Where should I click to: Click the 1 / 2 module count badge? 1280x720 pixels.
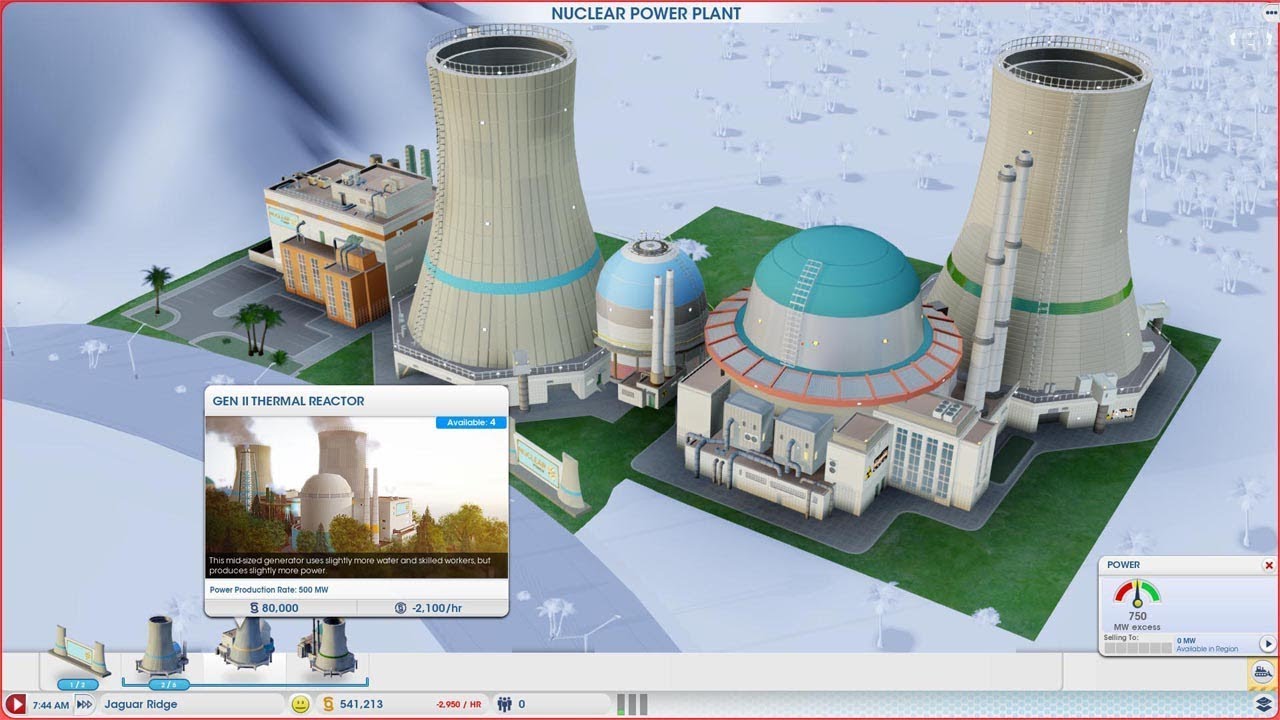point(77,684)
